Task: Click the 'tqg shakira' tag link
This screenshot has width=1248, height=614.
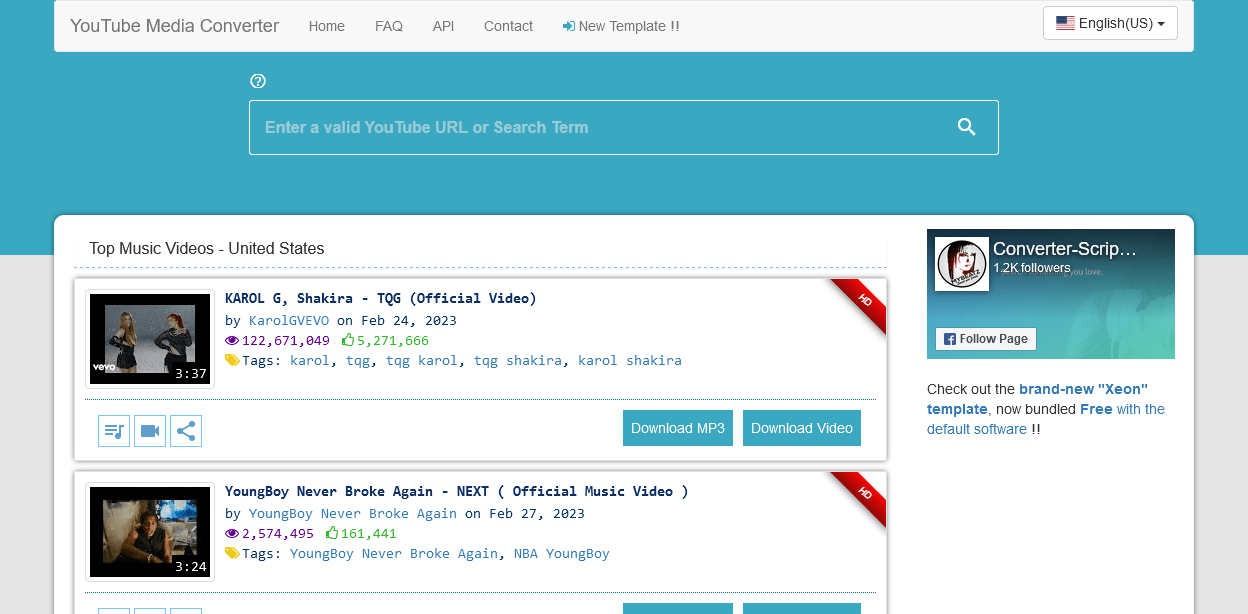Action: click(x=518, y=360)
